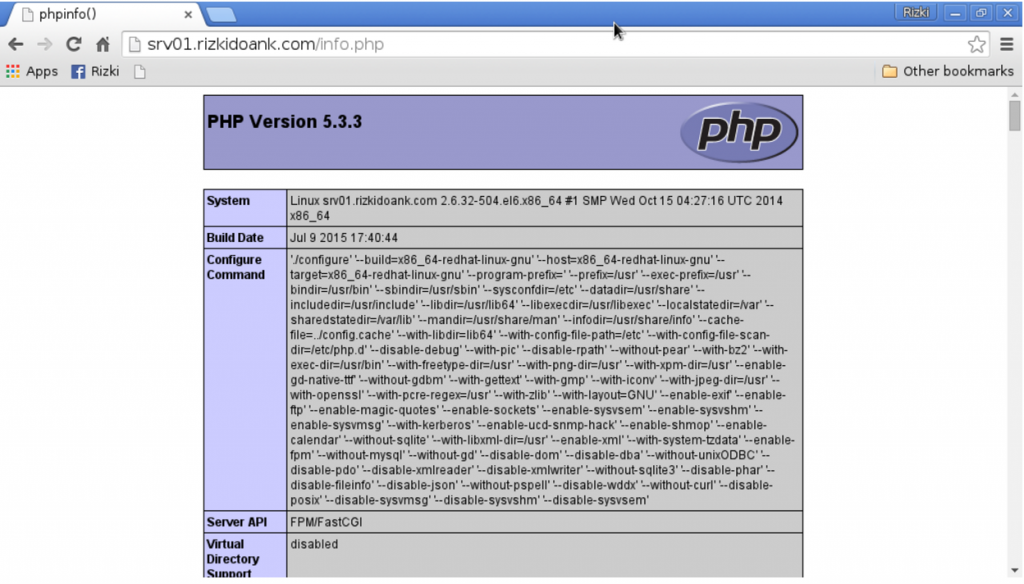Navigate back using the back arrow

click(x=15, y=44)
